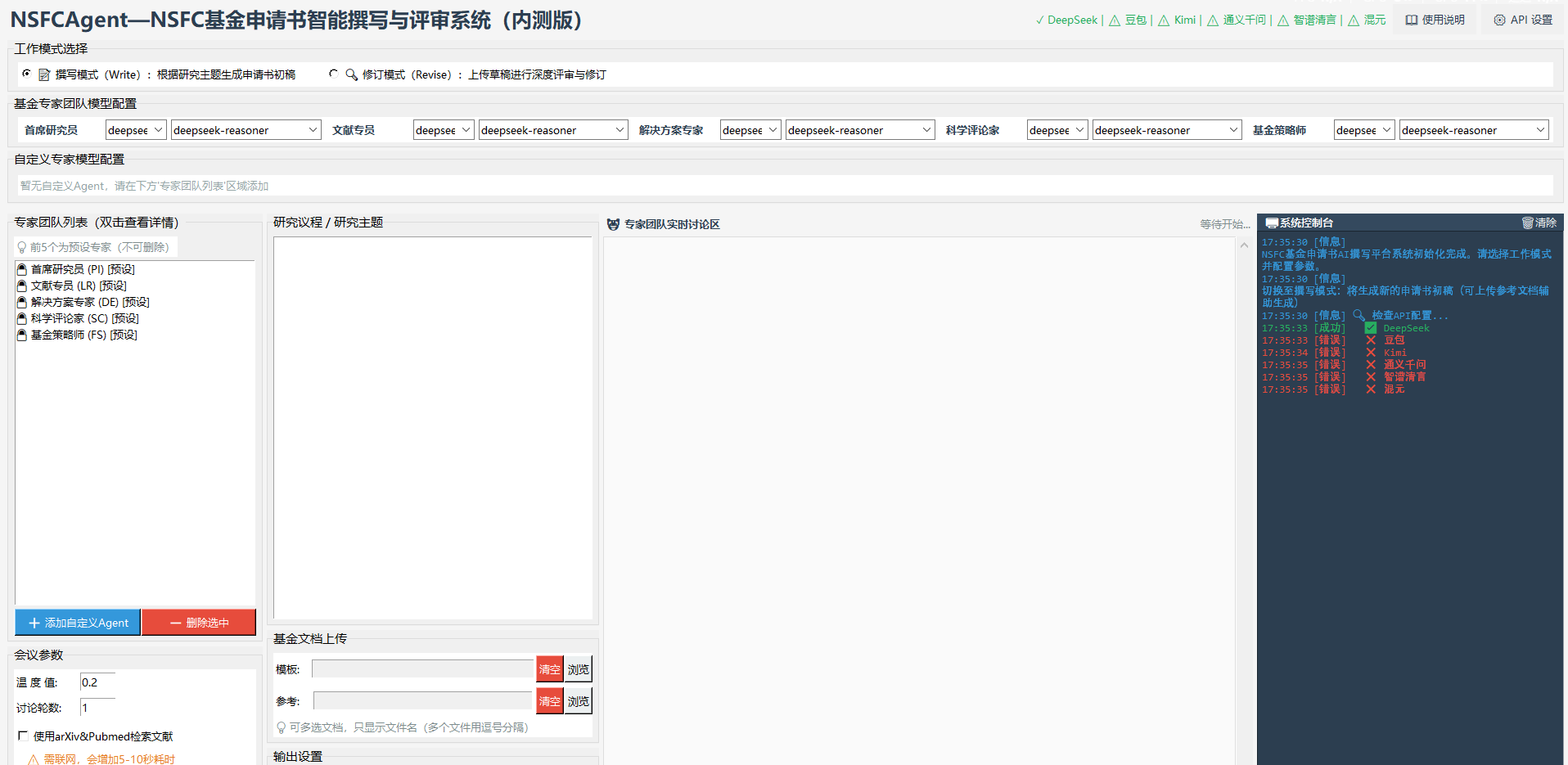The height and width of the screenshot is (765, 1568).
Task: Open the API 设置 gear icon
Action: (x=1499, y=19)
